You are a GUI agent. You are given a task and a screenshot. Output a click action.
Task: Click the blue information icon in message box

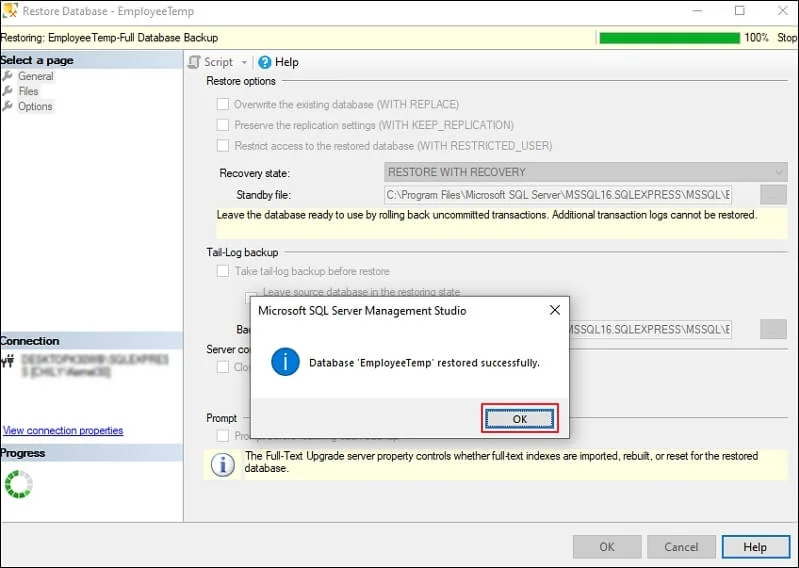tap(285, 362)
